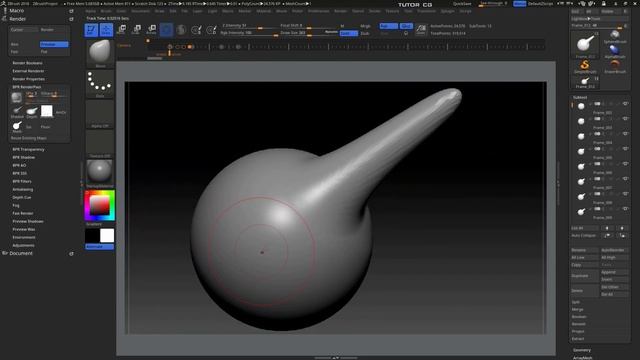Toggle visibility eye of Frame_008 subtool
640x360 pixels.
[x=625, y=193]
